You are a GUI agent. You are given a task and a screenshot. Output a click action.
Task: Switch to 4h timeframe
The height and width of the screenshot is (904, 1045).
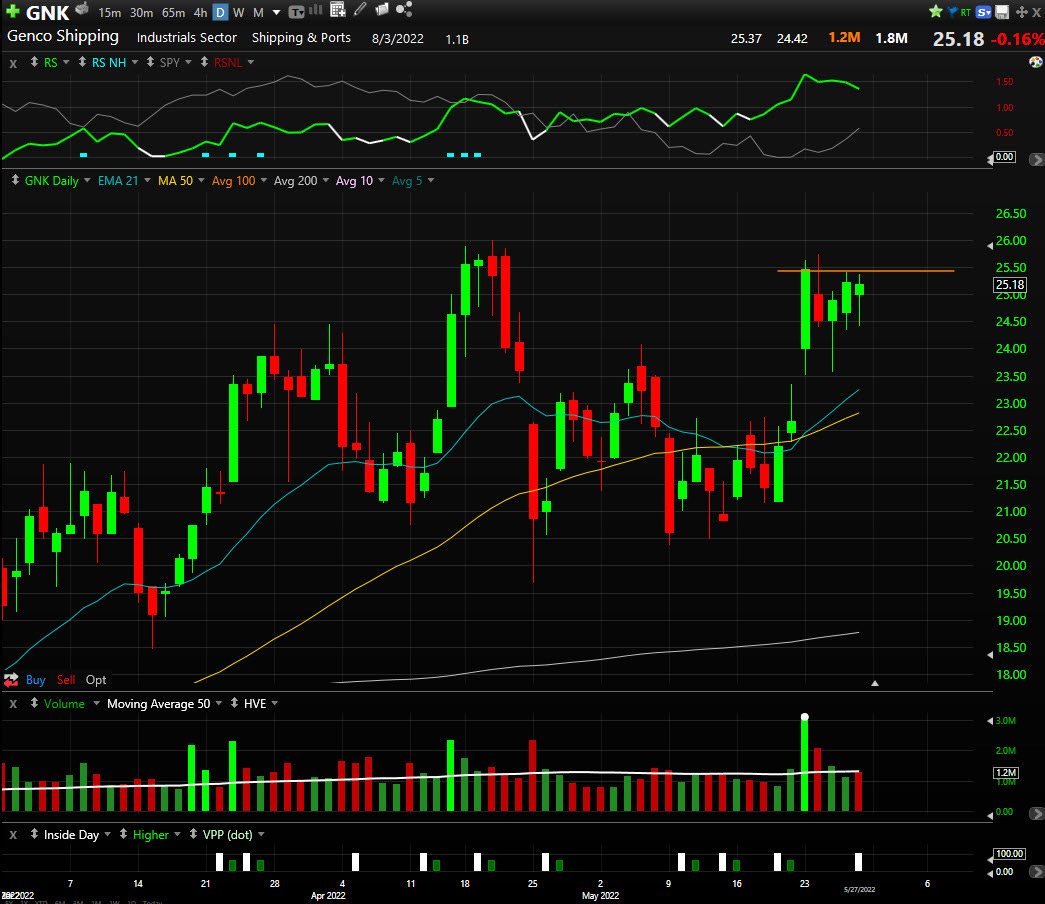pyautogui.click(x=200, y=13)
